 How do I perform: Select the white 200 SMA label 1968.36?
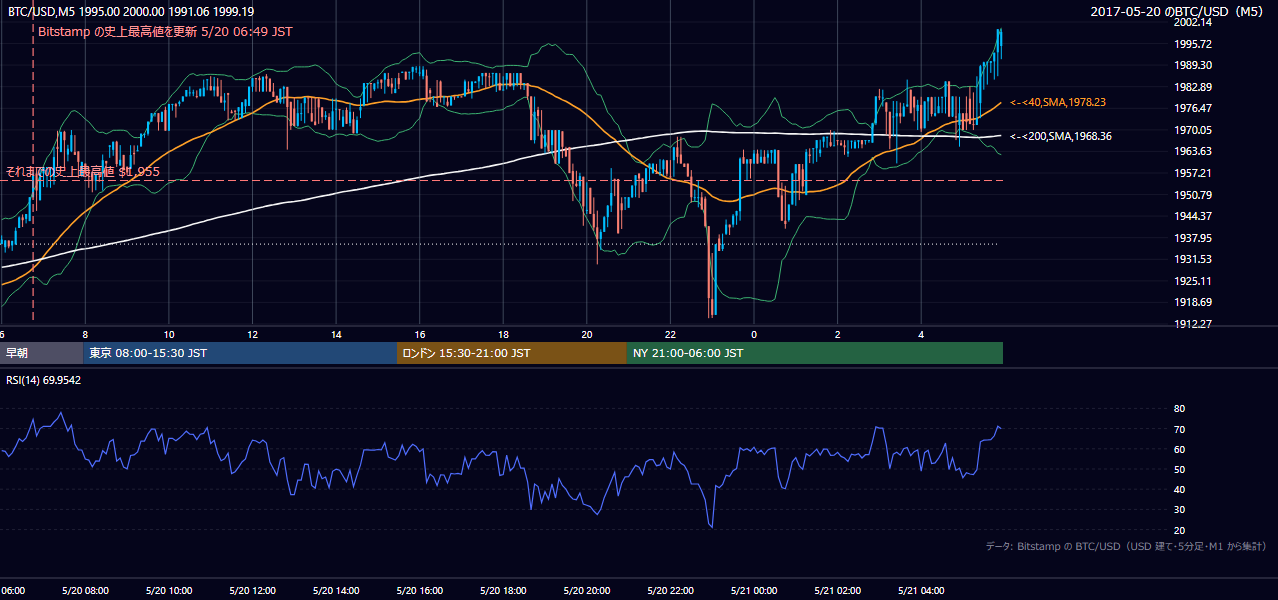click(x=1061, y=136)
